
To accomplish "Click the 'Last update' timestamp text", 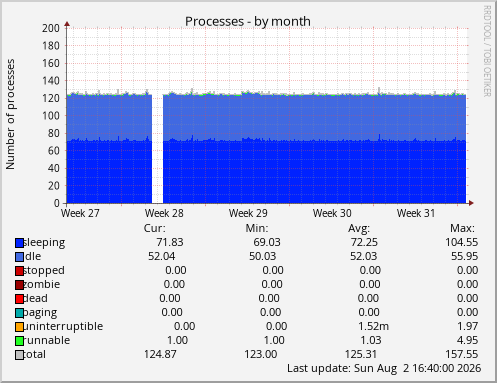I will 384,368.
